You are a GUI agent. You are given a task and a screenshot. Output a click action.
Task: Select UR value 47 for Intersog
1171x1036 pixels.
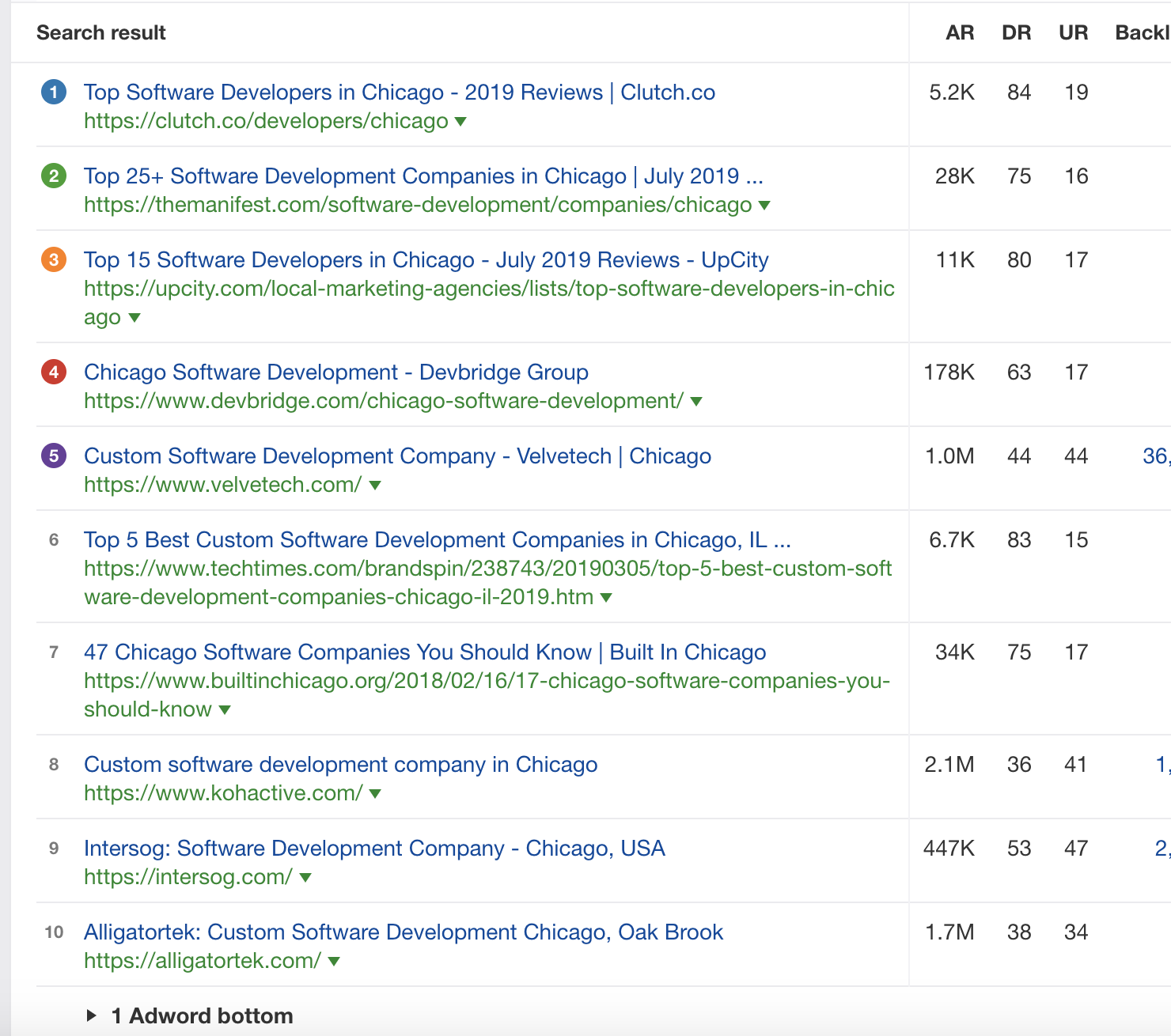1076,849
